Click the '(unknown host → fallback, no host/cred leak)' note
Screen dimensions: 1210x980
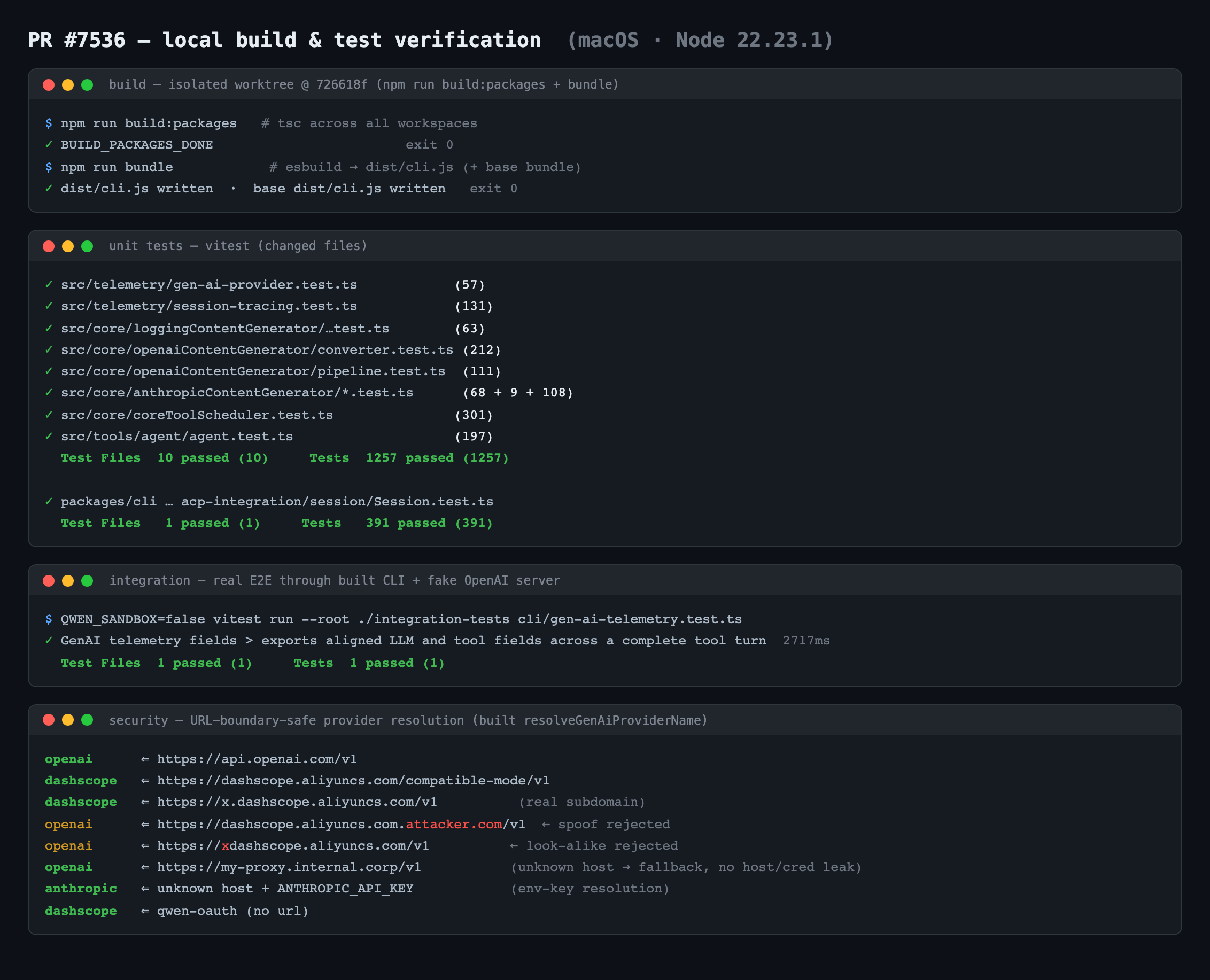pyautogui.click(x=687, y=868)
